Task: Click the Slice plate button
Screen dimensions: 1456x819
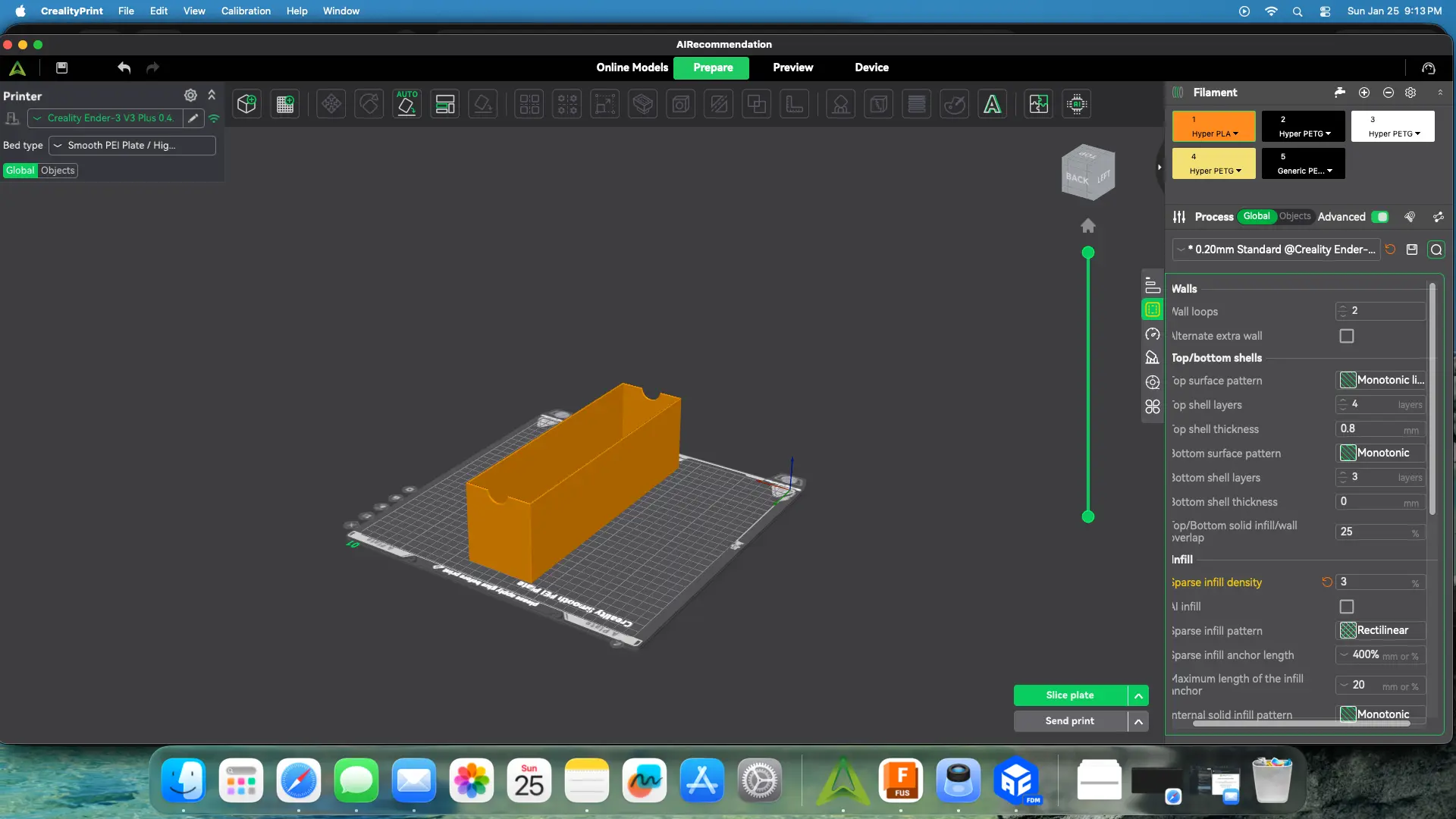Action: 1070,695
